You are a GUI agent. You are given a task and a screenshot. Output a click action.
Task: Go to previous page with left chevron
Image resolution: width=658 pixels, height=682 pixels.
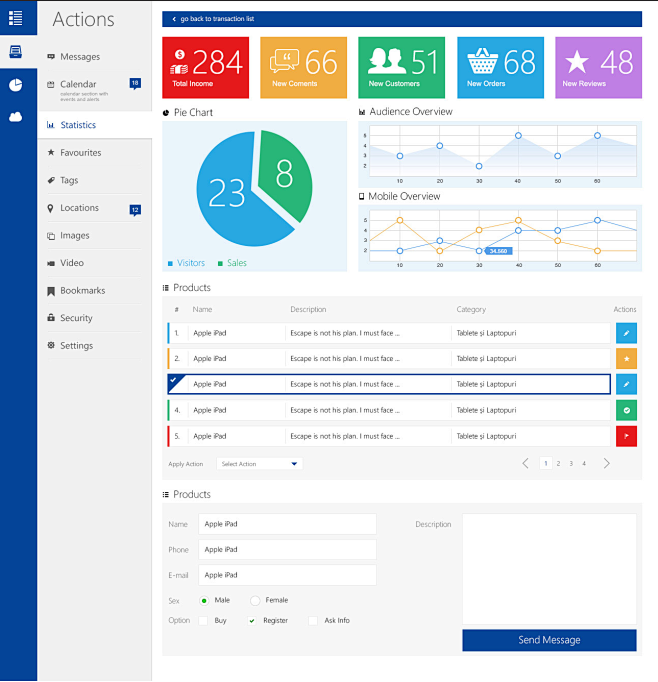coord(525,463)
